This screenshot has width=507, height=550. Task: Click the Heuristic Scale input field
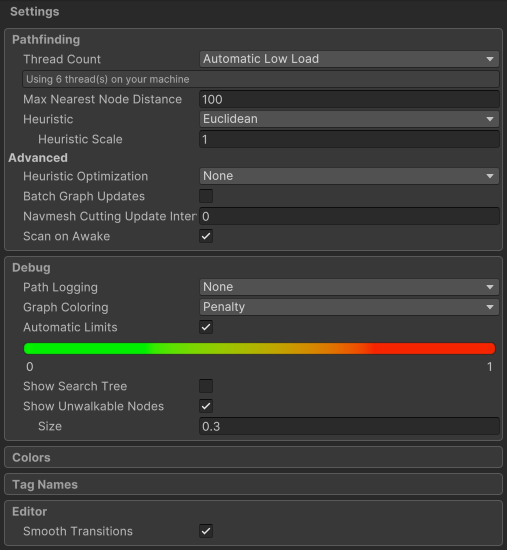[349, 139]
